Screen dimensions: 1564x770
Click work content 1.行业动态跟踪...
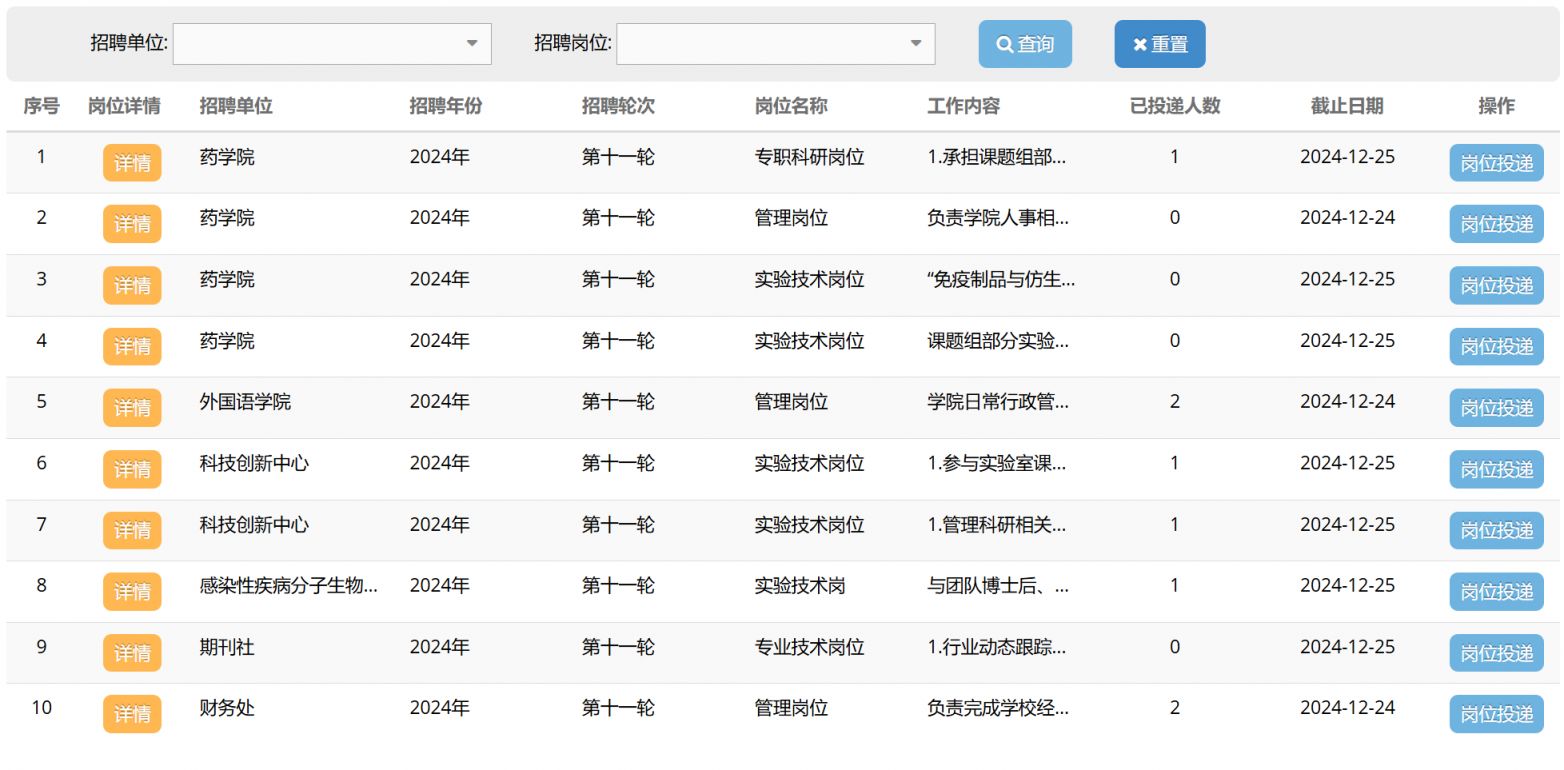pos(996,647)
